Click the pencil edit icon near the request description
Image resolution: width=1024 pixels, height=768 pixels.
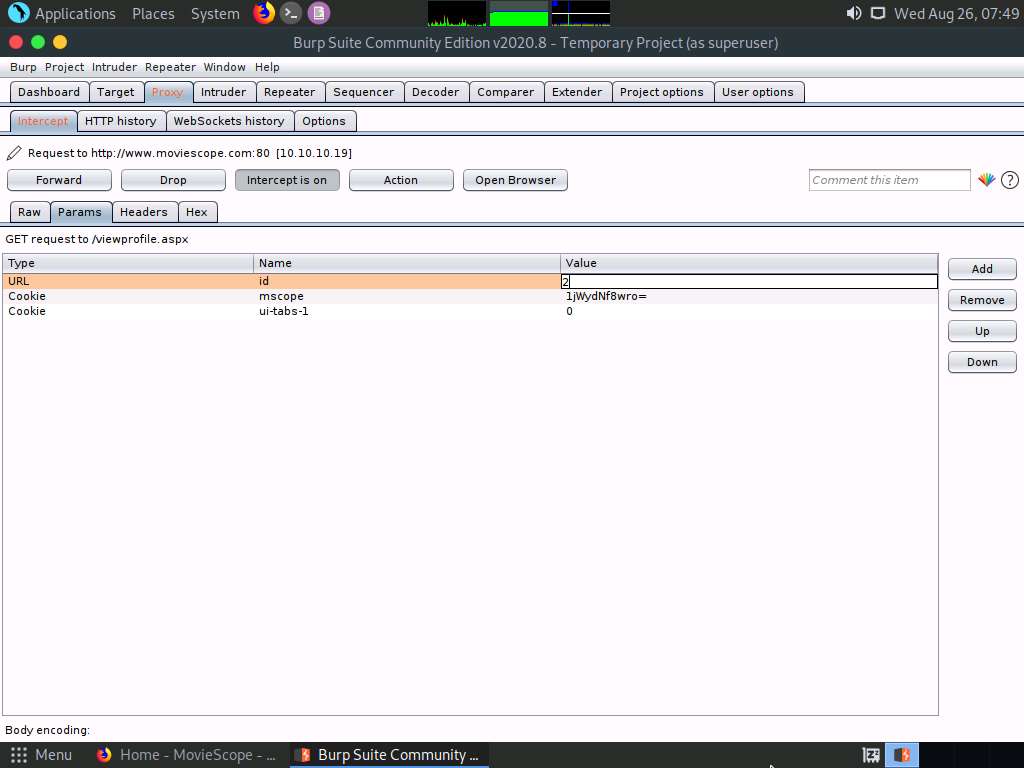click(x=13, y=152)
